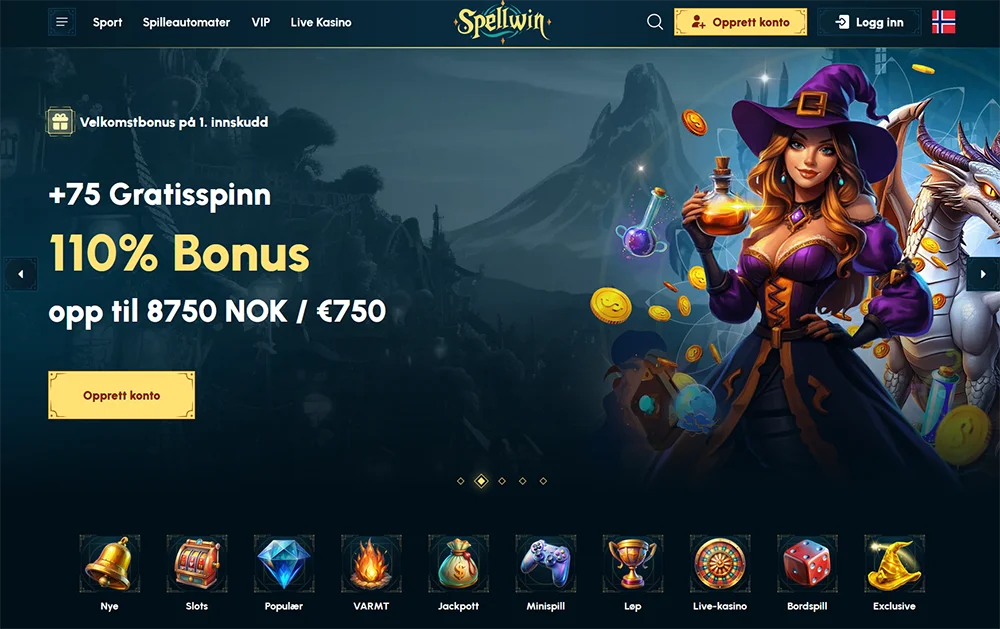Select the Jackpott money bag icon
The image size is (1000, 629).
[x=459, y=564]
